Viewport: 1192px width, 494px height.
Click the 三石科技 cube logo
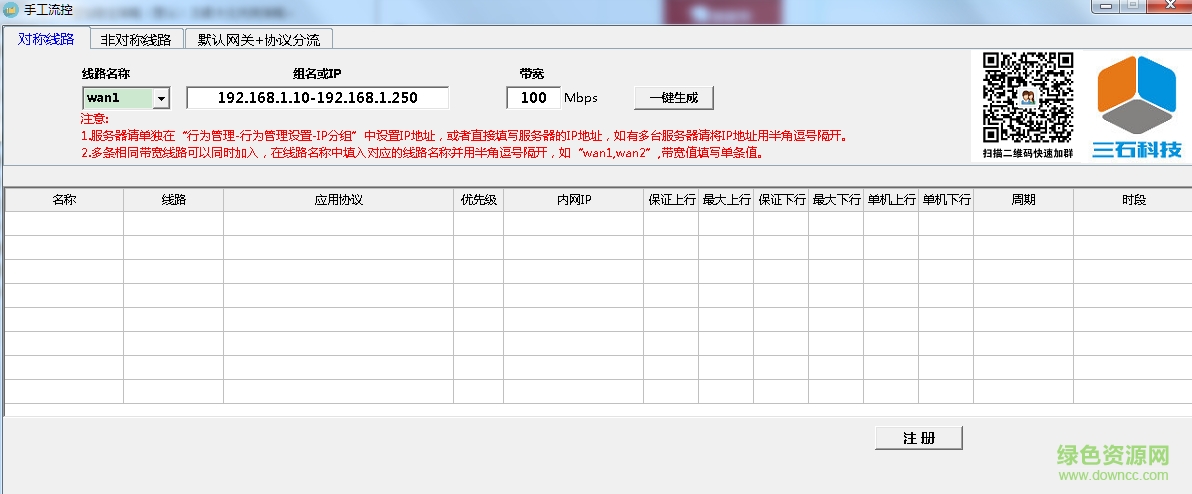click(1138, 96)
